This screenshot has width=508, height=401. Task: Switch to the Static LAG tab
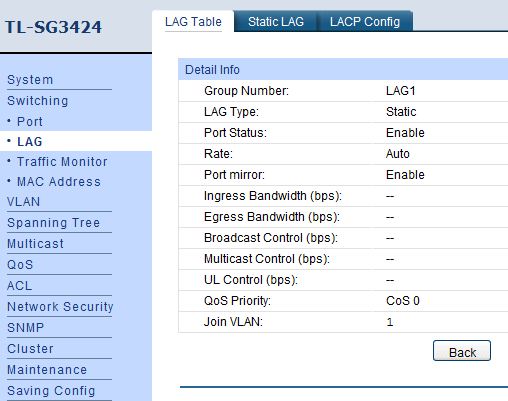coord(276,22)
